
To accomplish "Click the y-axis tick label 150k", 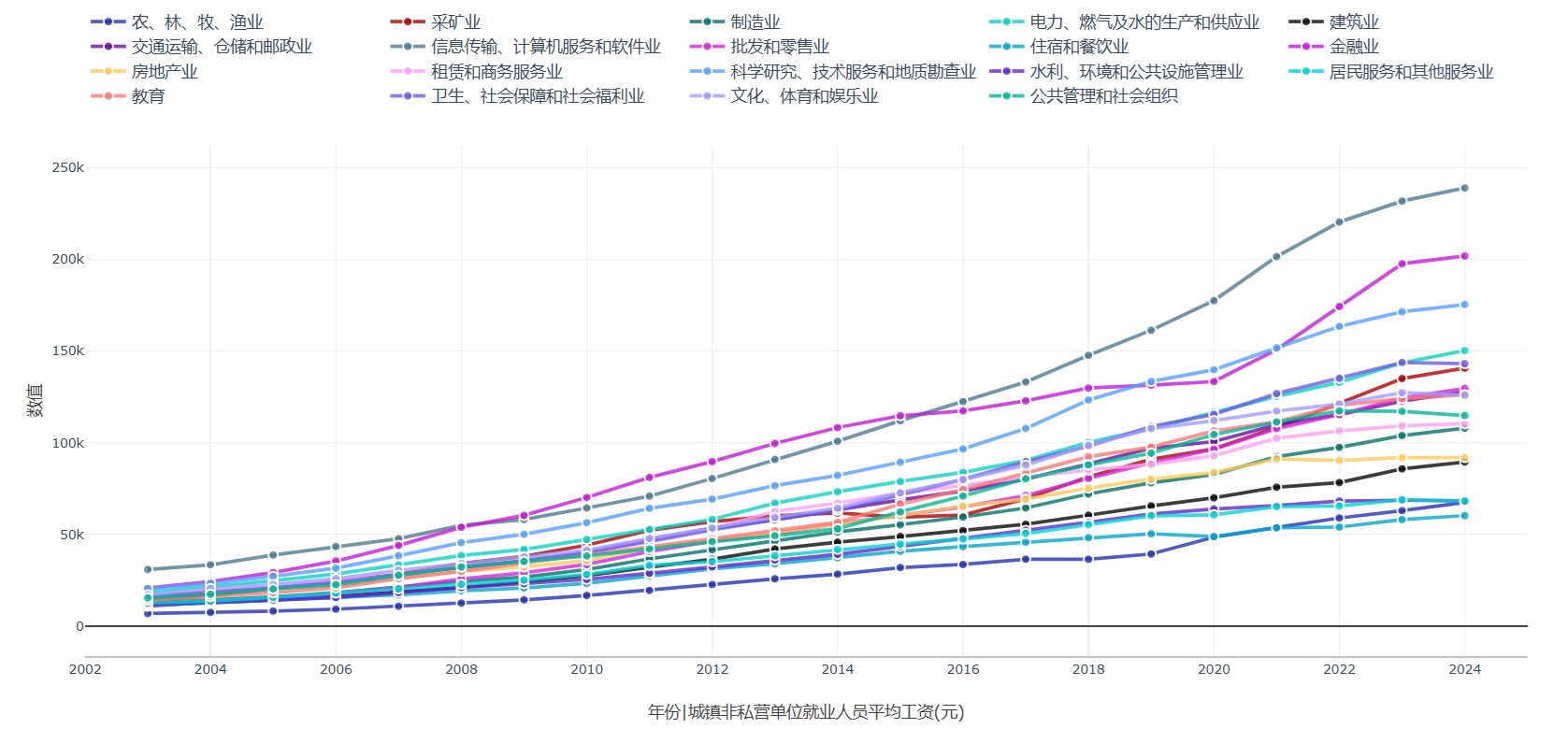I will (68, 350).
